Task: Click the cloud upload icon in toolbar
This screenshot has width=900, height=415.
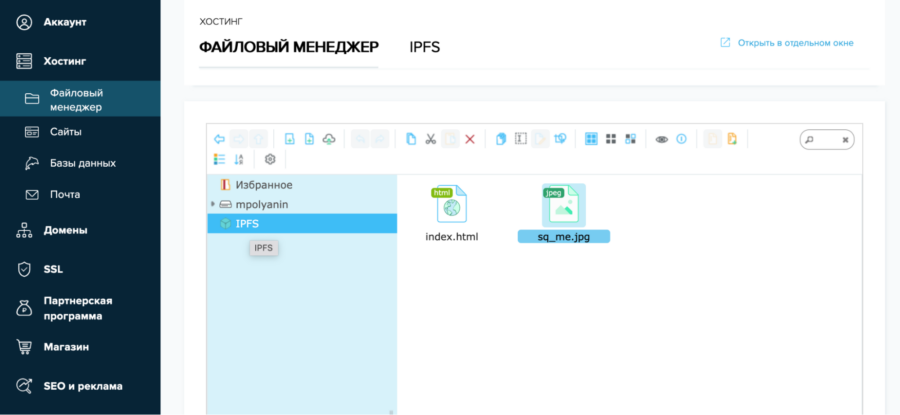Action: [329, 139]
